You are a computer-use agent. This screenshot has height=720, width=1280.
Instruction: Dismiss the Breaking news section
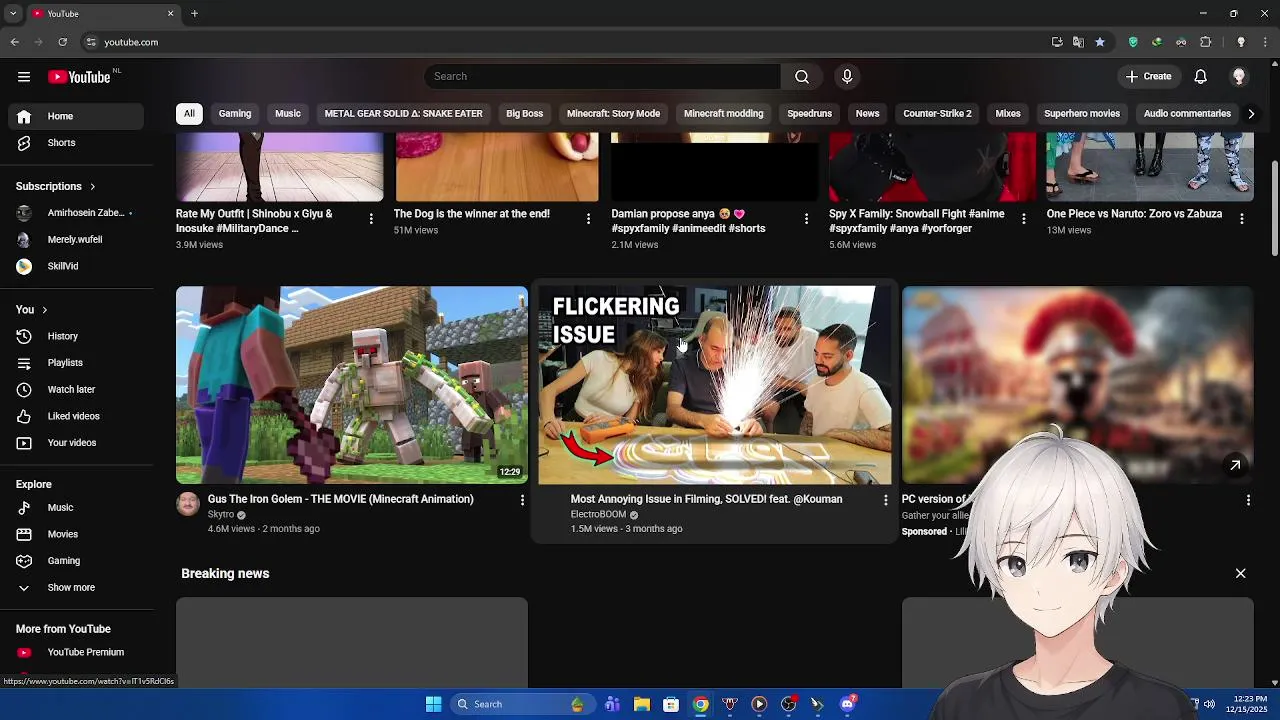pyautogui.click(x=1240, y=574)
